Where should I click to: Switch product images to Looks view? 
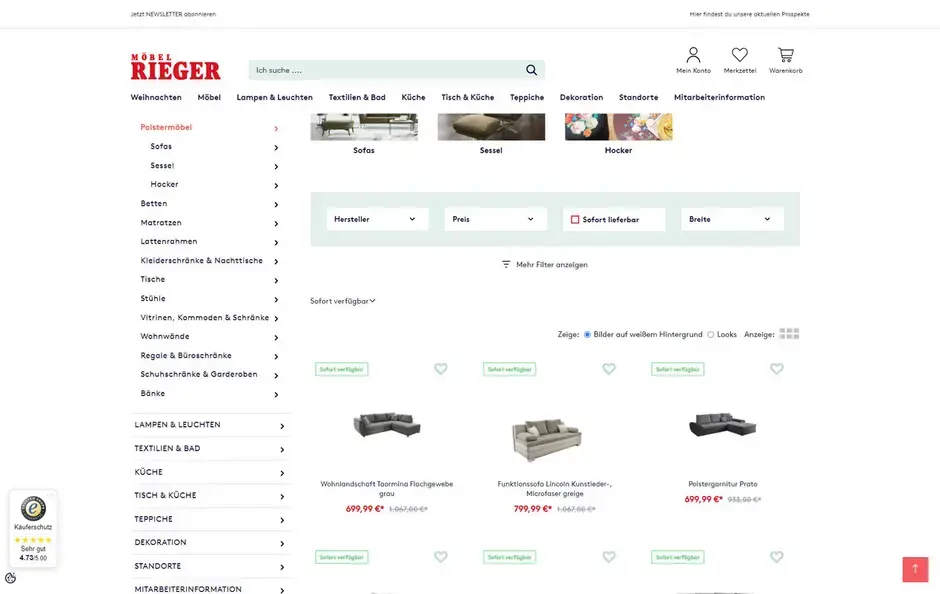710,334
